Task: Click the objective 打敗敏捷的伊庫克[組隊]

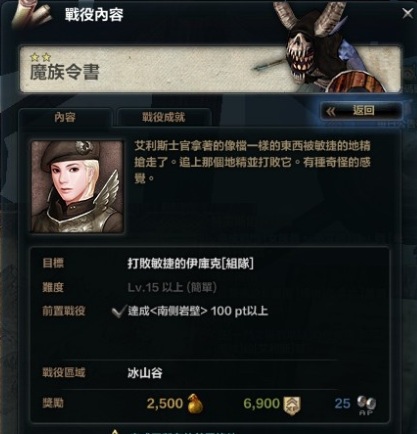Action: tap(191, 263)
